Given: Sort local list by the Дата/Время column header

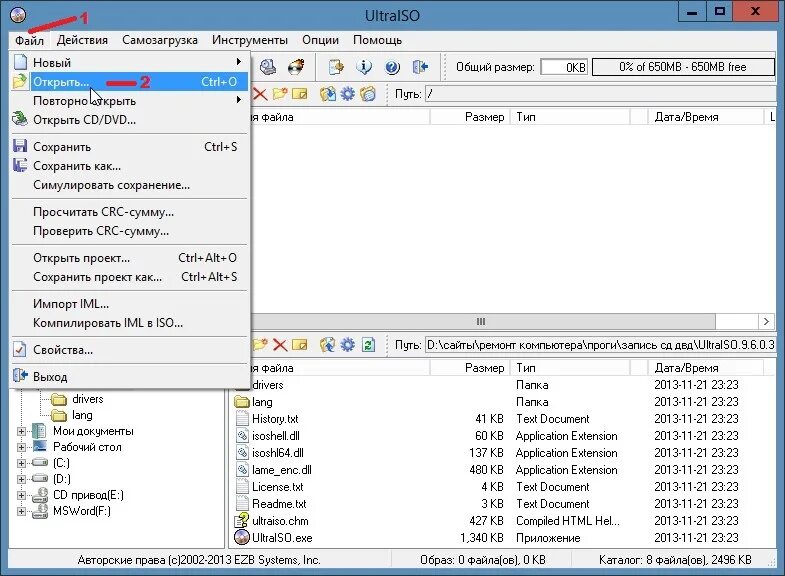Looking at the screenshot, I should [x=705, y=368].
